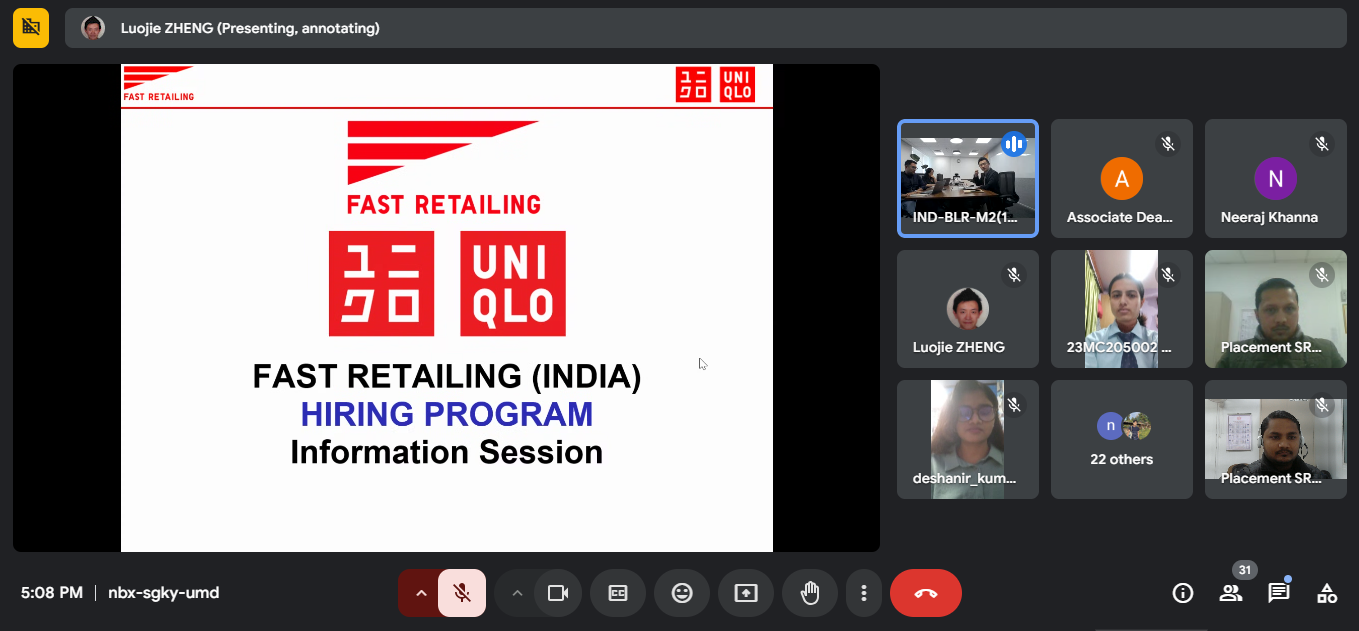Click the yellow camera-off indicator icon

click(x=31, y=28)
